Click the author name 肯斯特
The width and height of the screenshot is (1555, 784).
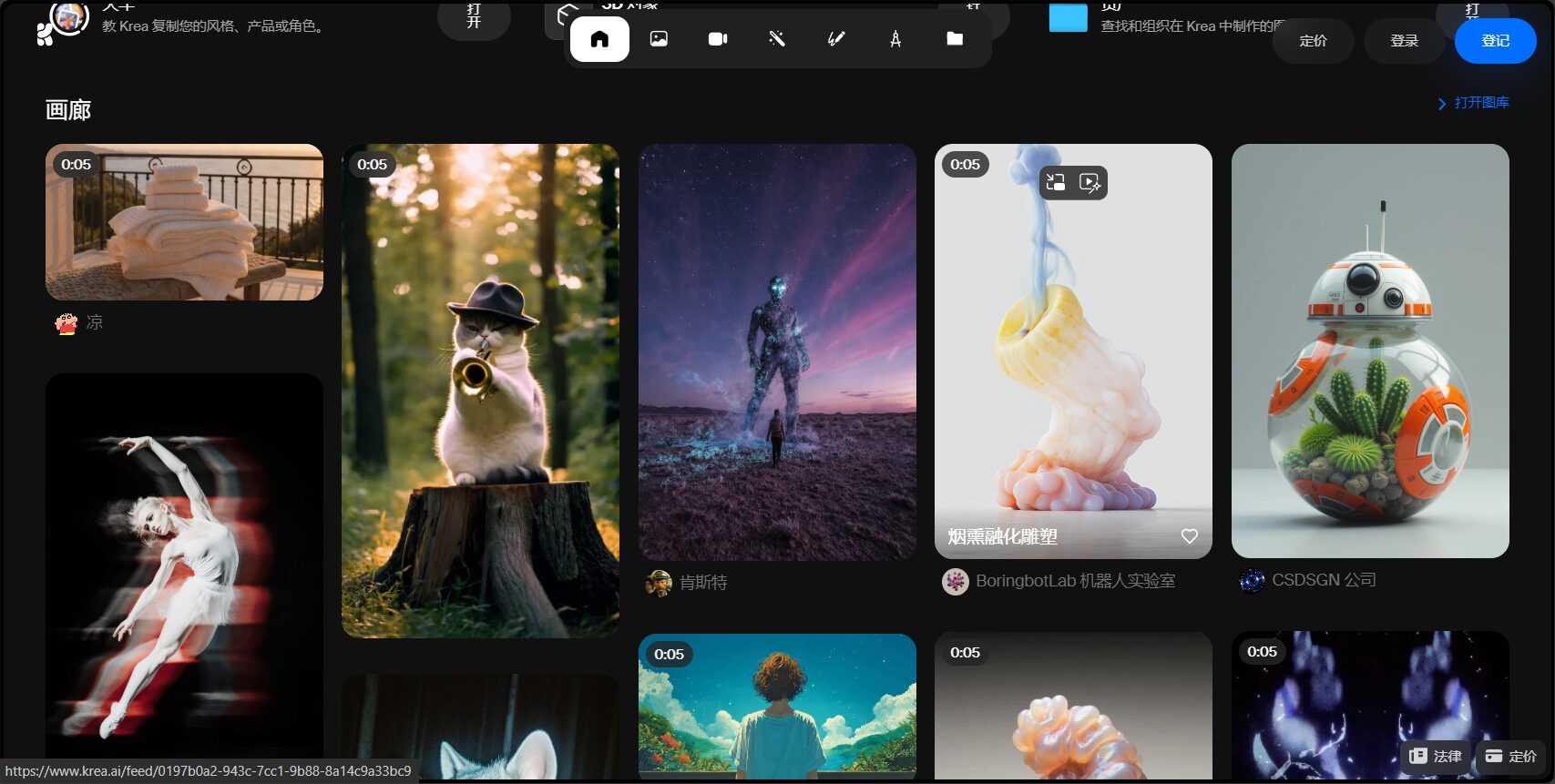coord(703,583)
